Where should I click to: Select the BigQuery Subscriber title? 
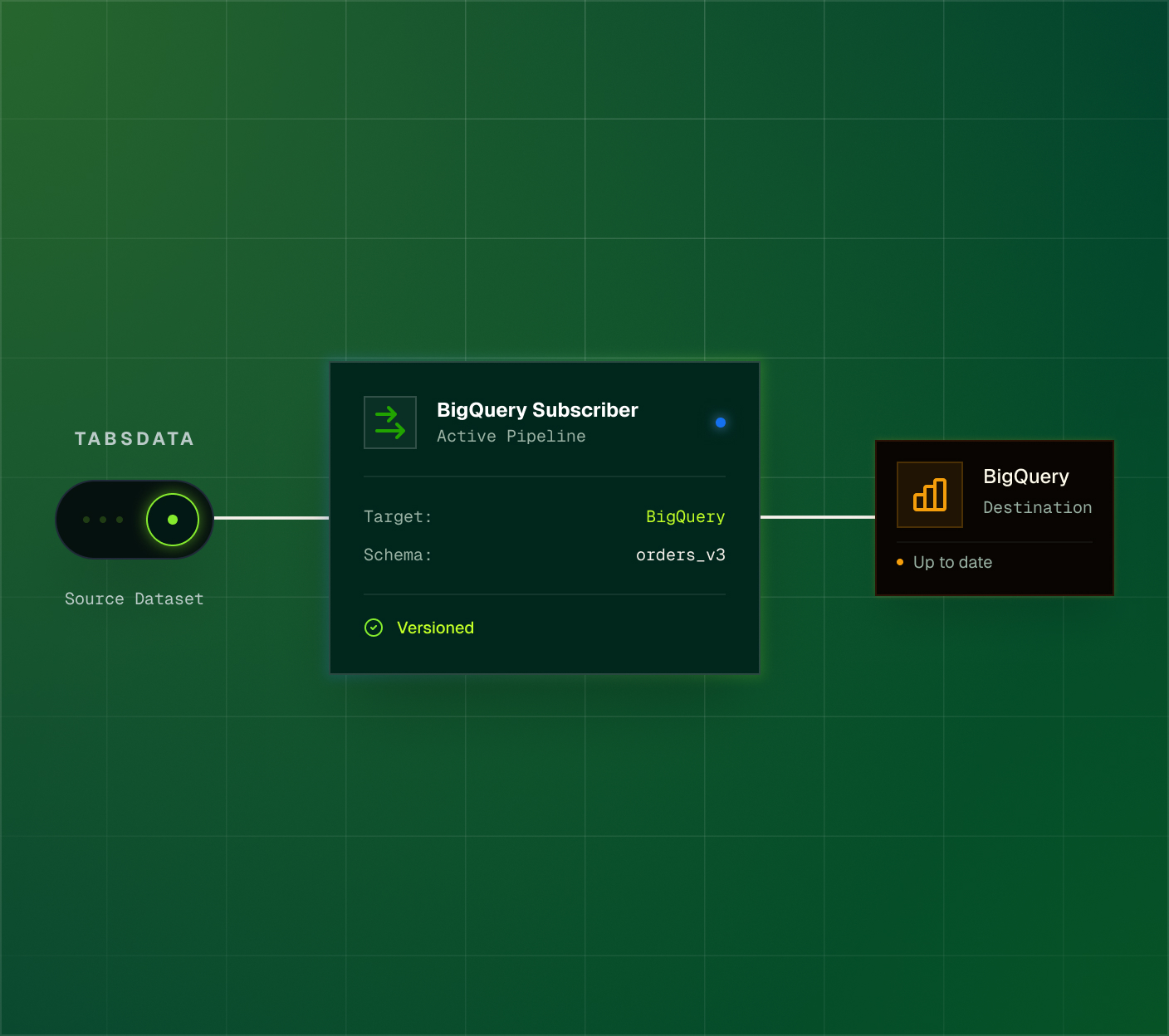537,410
